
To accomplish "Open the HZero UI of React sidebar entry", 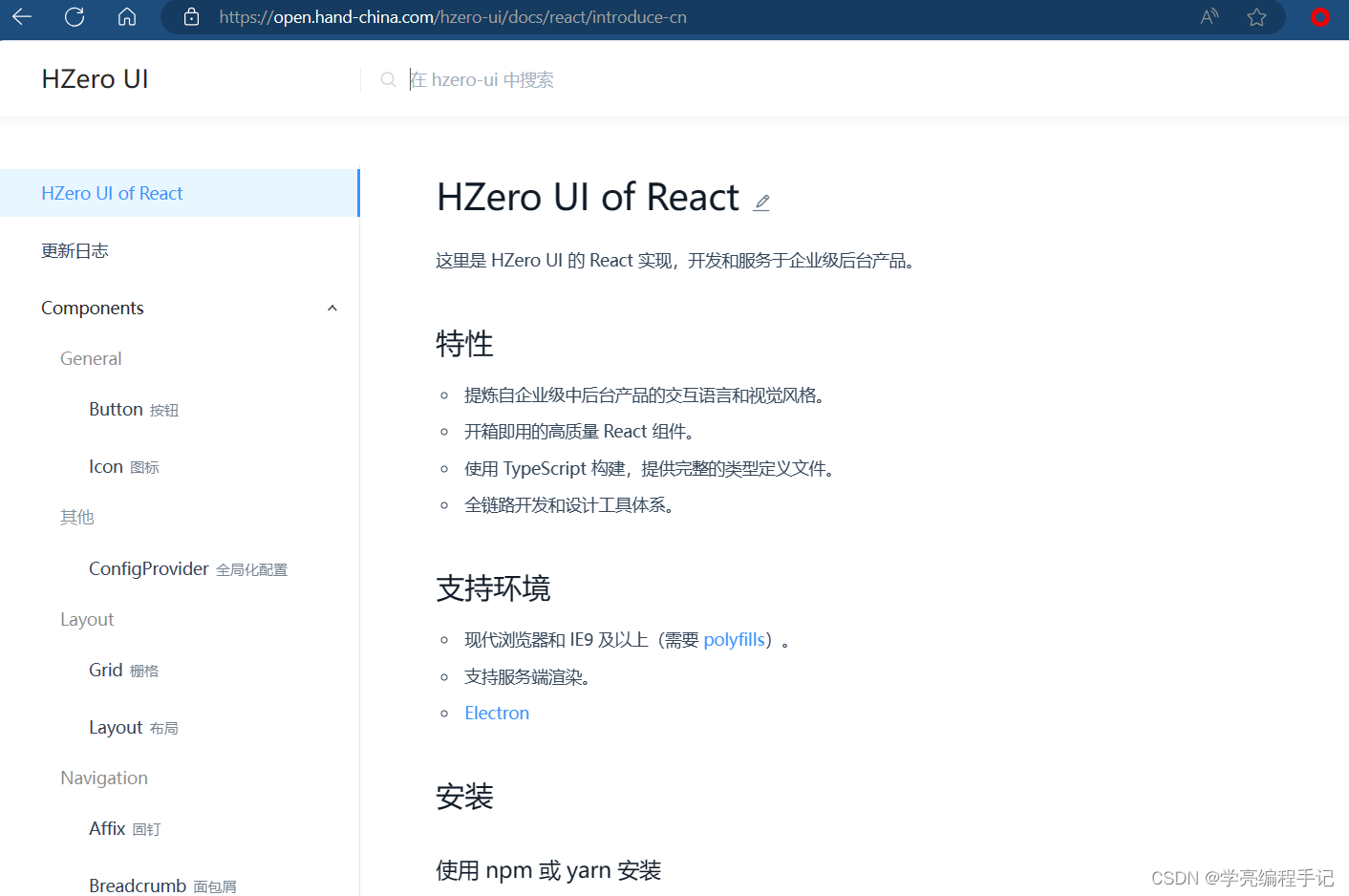I will point(112,192).
